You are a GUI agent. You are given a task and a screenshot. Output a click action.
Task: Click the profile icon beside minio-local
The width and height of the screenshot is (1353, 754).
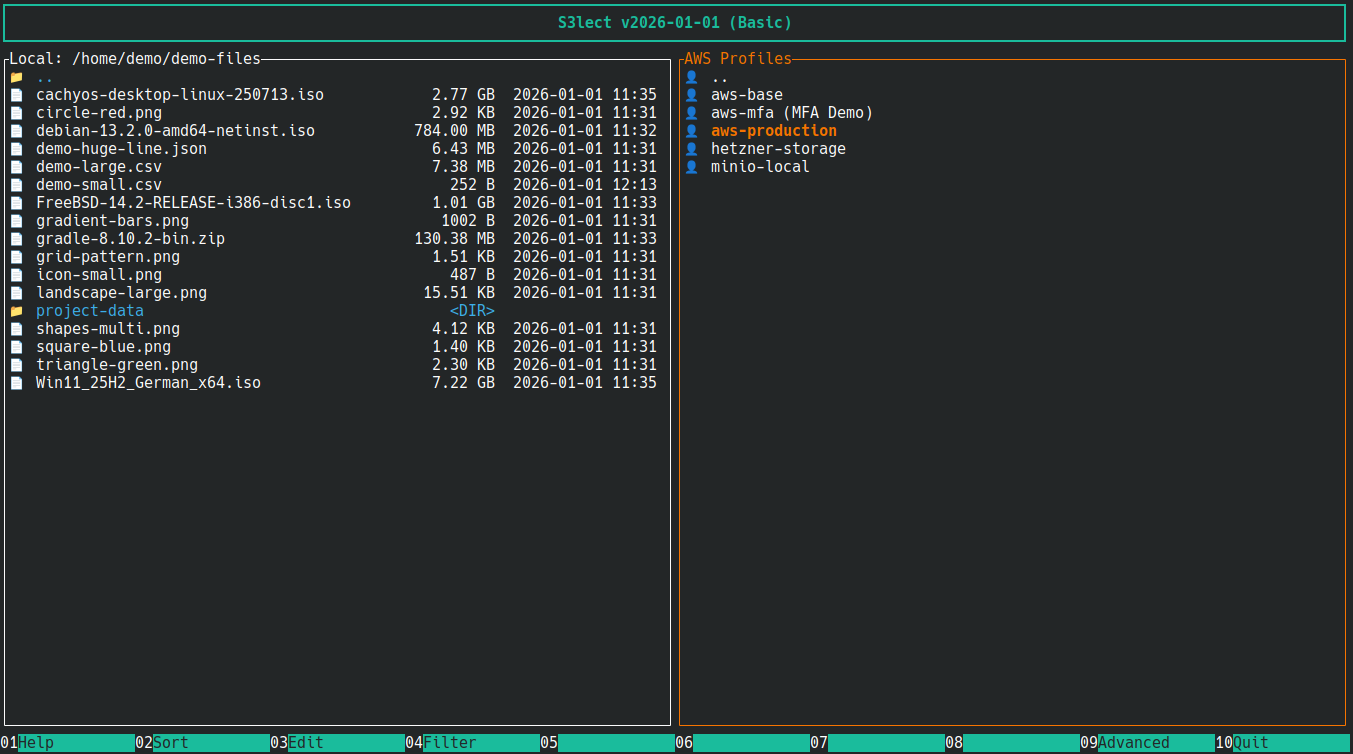(691, 166)
